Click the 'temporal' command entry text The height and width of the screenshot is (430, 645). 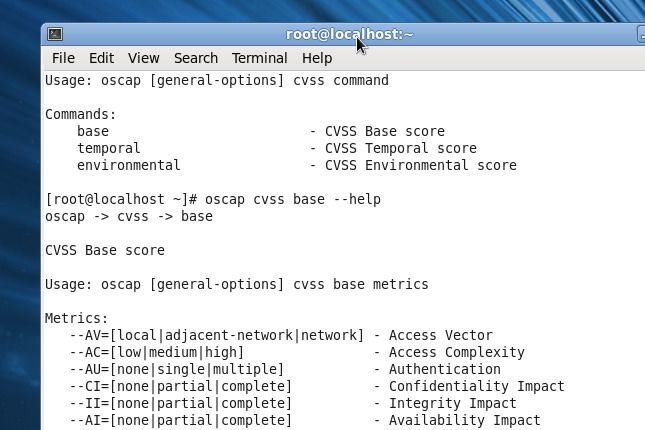[109, 148]
